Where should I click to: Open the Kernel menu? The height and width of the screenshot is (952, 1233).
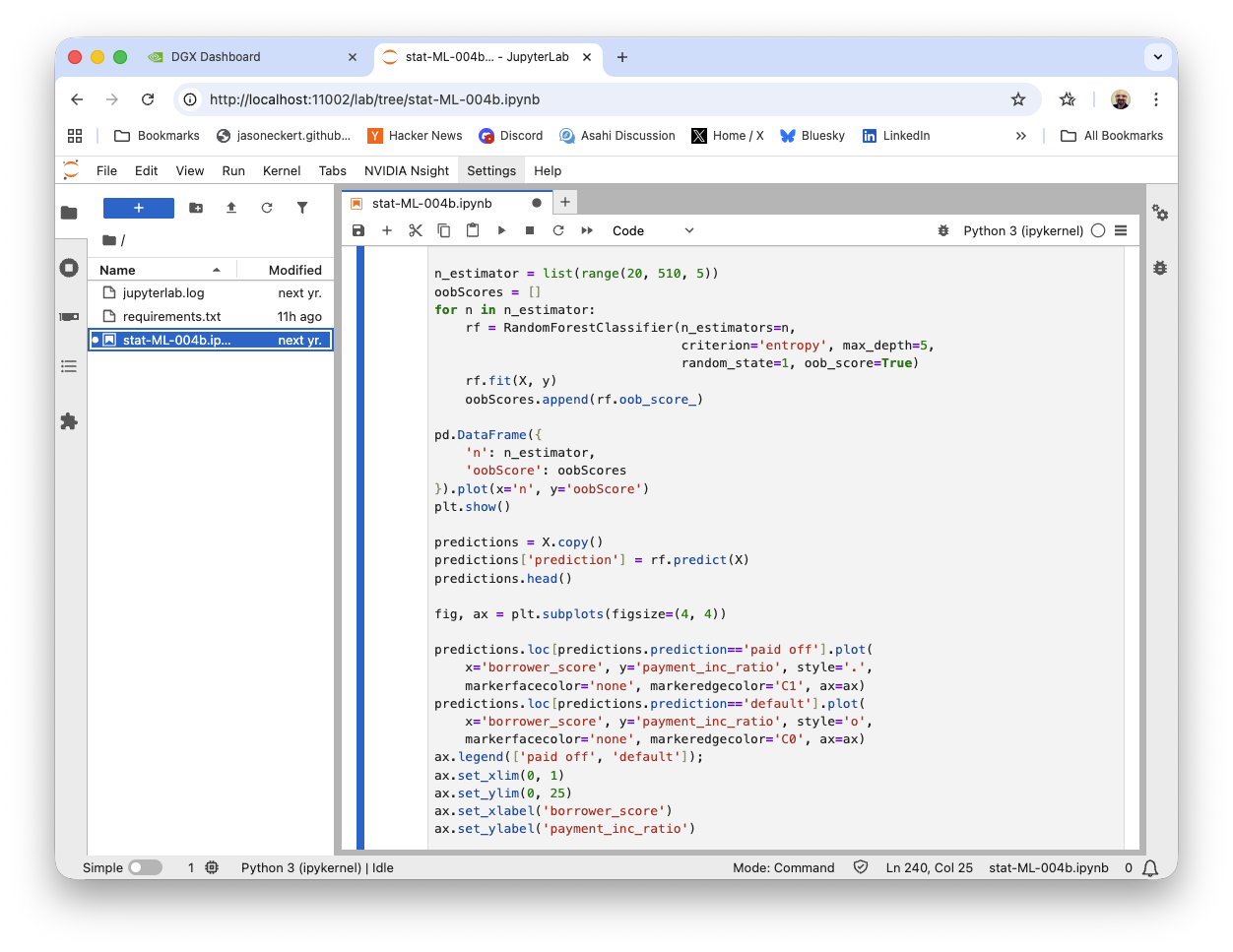click(x=282, y=170)
